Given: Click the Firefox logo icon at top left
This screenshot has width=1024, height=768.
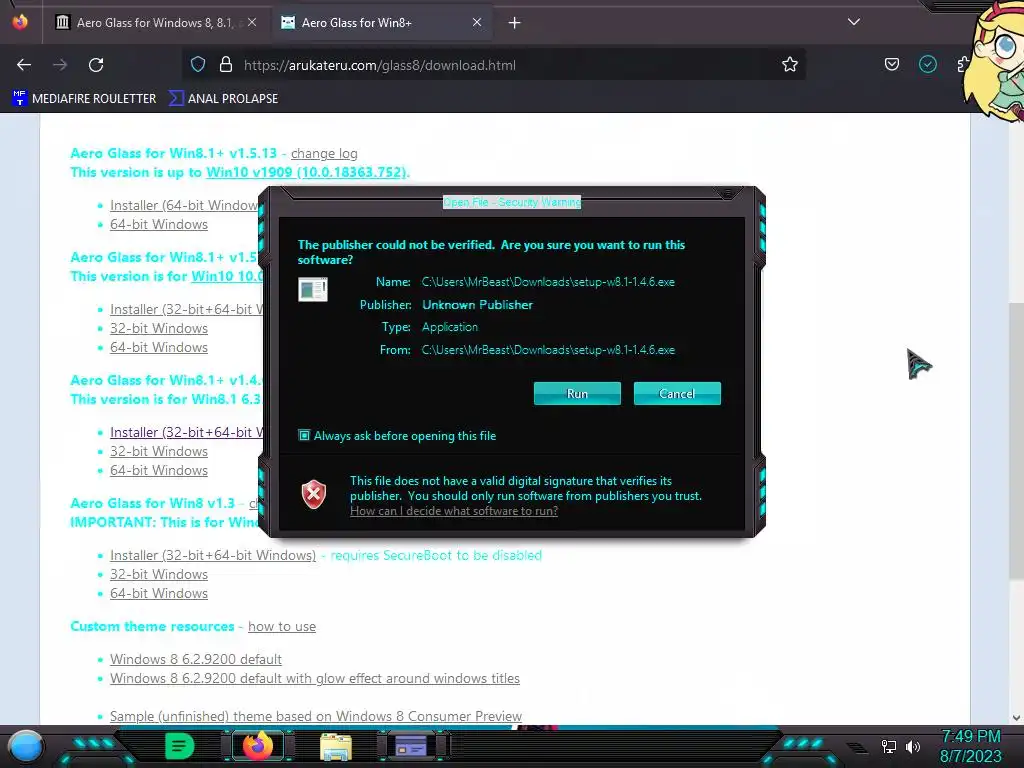Looking at the screenshot, I should (x=20, y=22).
